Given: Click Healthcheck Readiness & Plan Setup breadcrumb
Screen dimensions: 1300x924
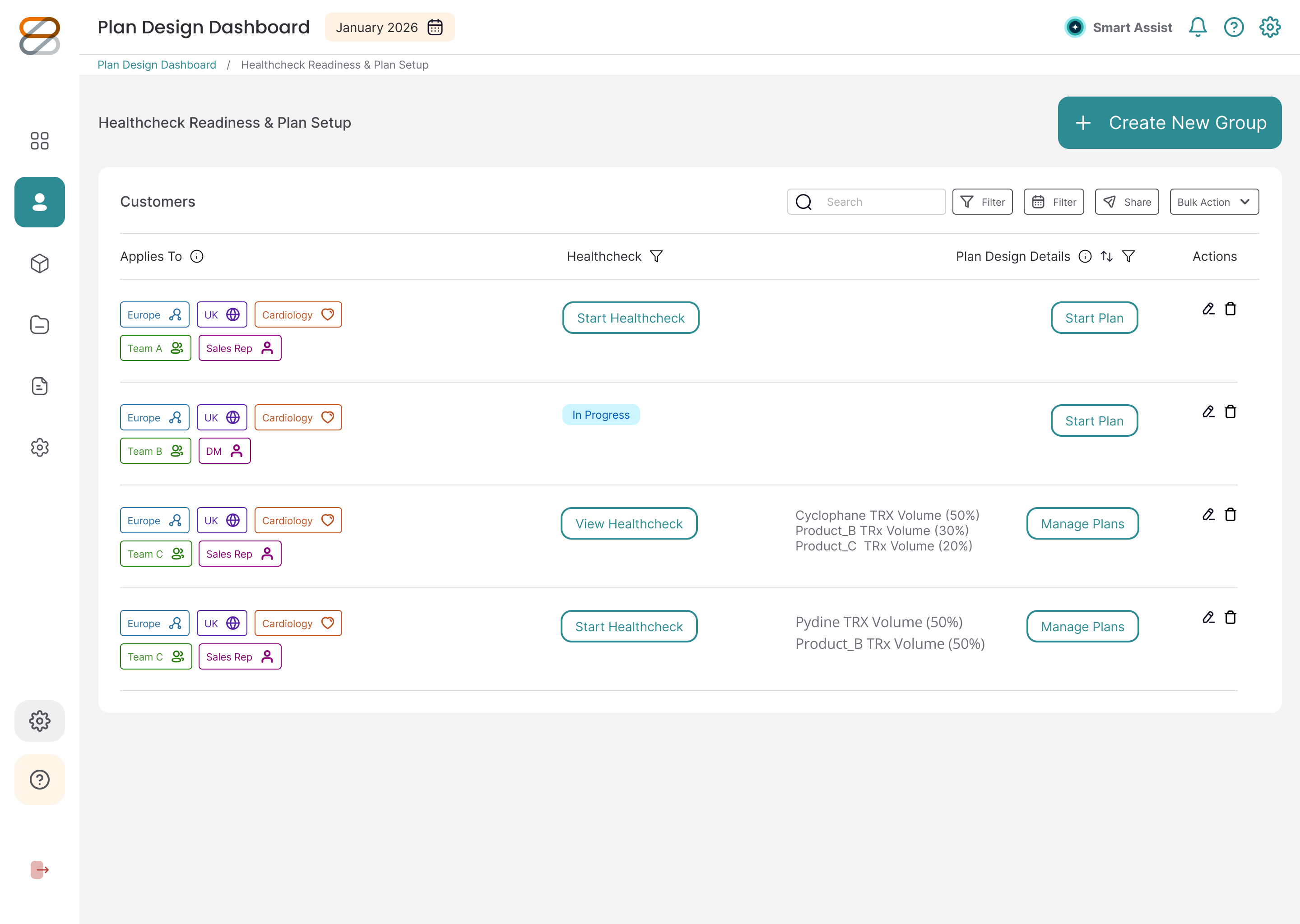Looking at the screenshot, I should coord(334,65).
